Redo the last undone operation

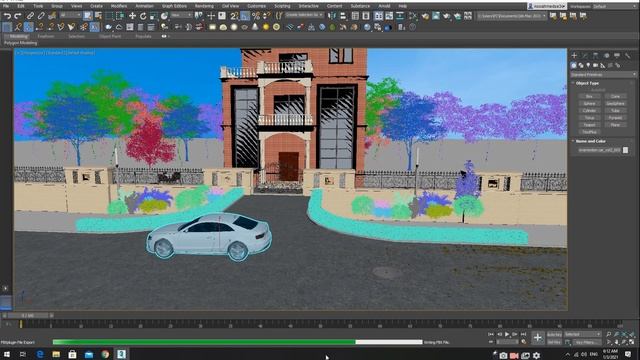point(18,16)
